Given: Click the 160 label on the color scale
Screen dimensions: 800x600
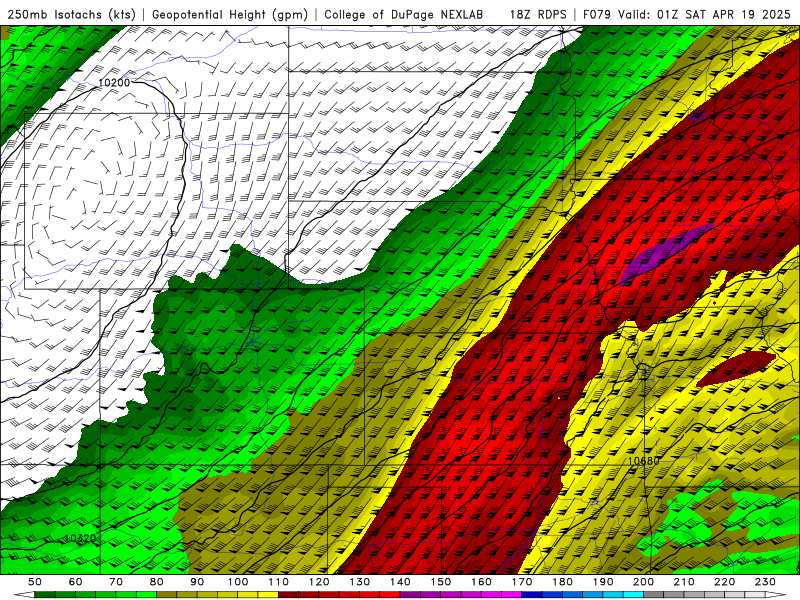Looking at the screenshot, I should pos(481,582).
